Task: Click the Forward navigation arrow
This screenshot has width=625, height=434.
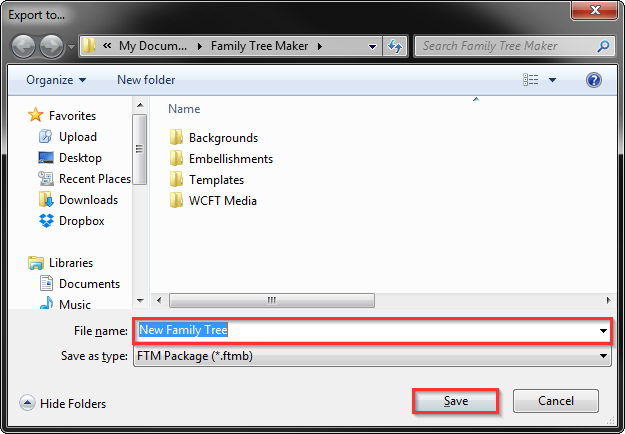Action: point(51,47)
